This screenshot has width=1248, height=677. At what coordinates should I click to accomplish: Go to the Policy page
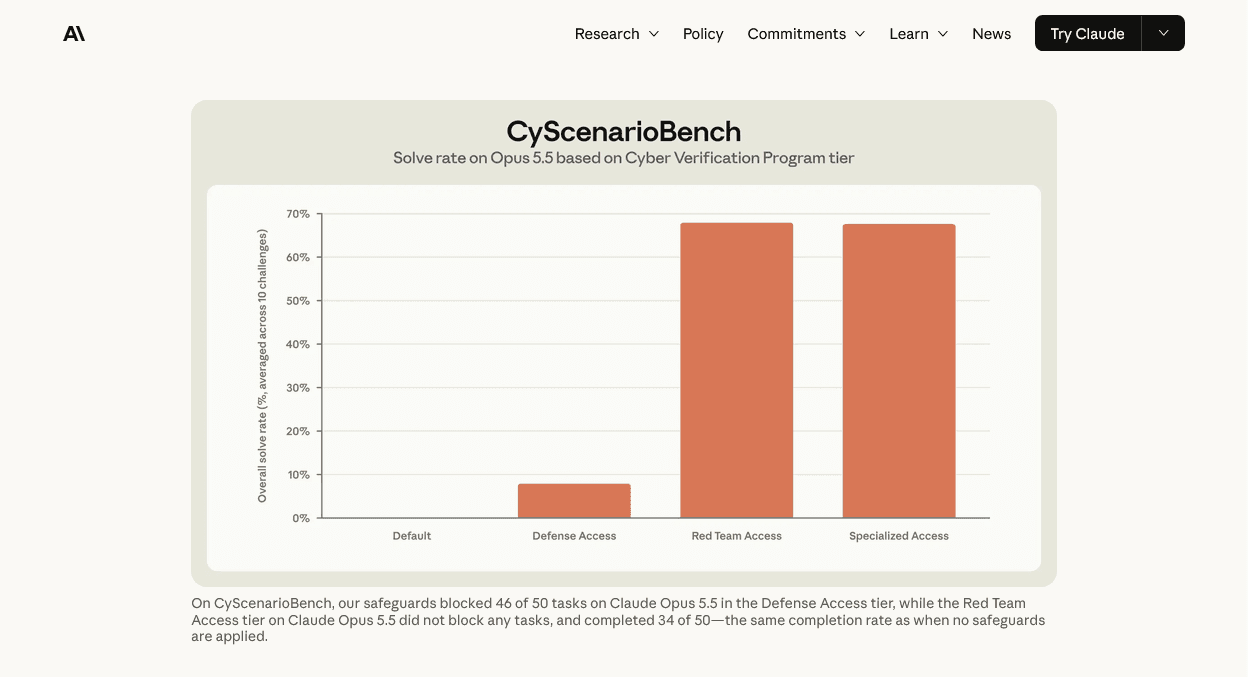click(703, 34)
